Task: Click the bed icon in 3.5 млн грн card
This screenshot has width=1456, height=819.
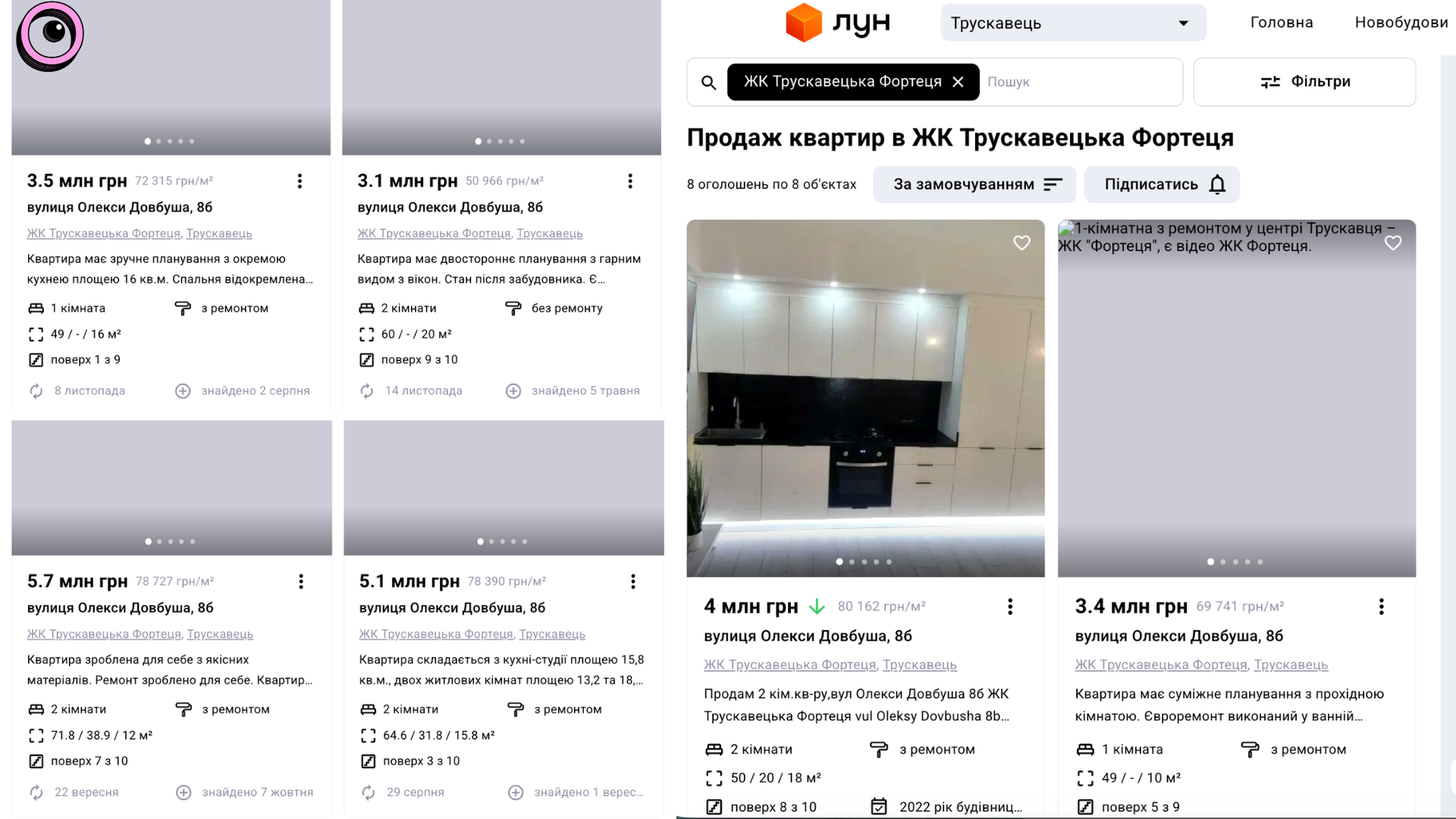Action: point(36,309)
